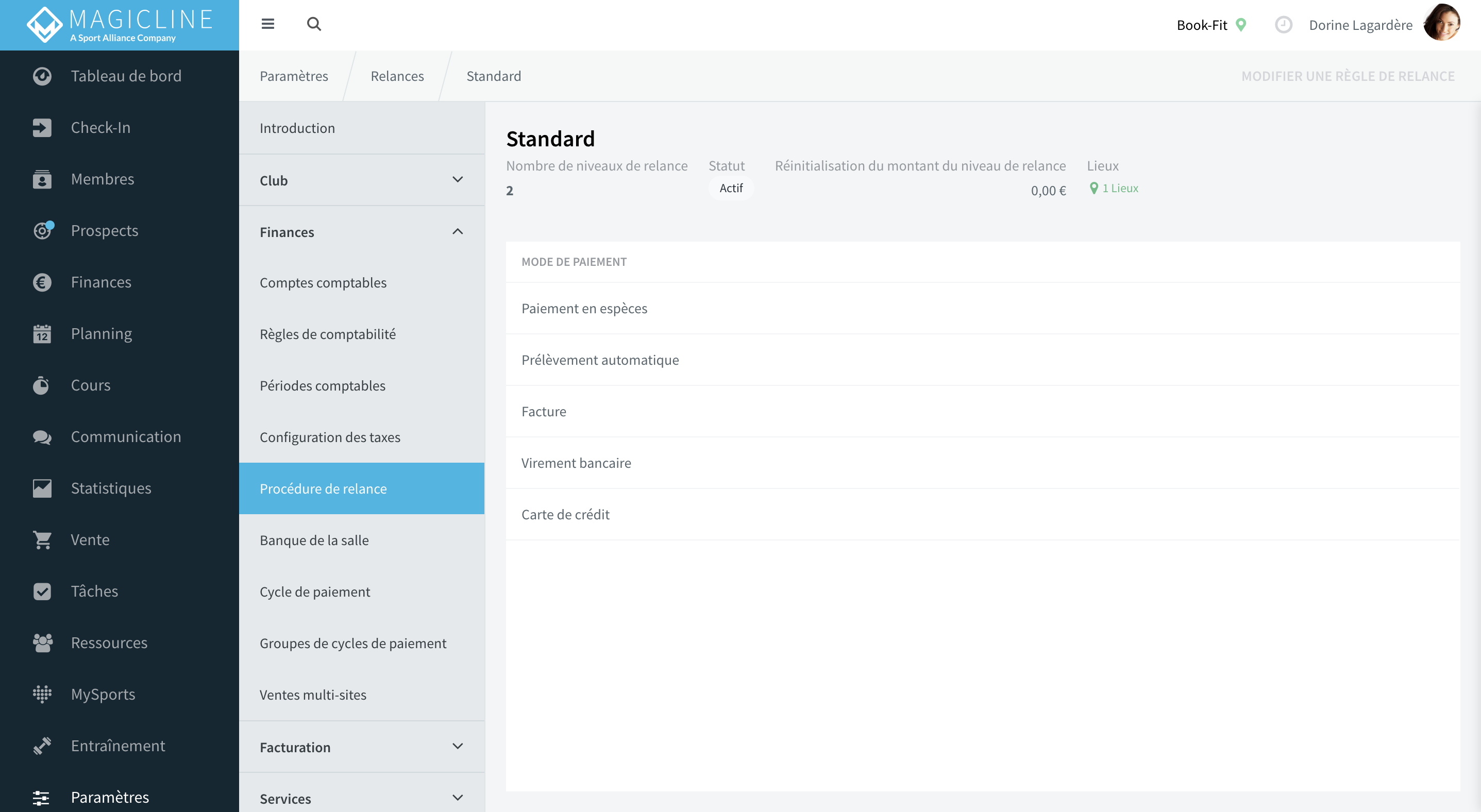The height and width of the screenshot is (812, 1481).
Task: Open the 1 Lieux location link
Action: (1114, 188)
